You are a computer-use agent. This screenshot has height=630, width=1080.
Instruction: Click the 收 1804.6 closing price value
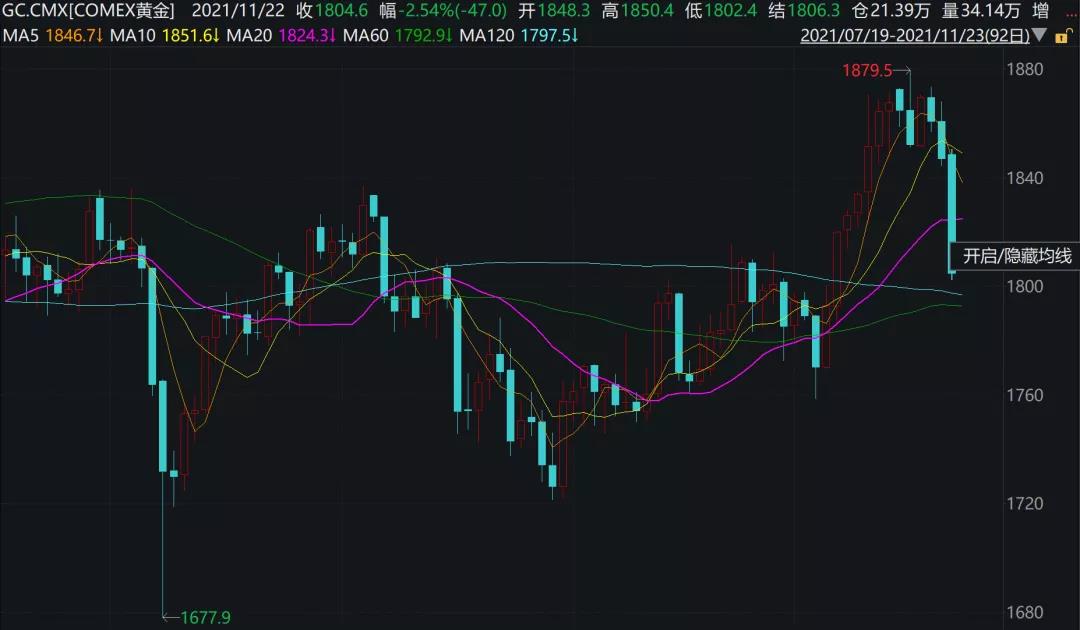click(329, 12)
